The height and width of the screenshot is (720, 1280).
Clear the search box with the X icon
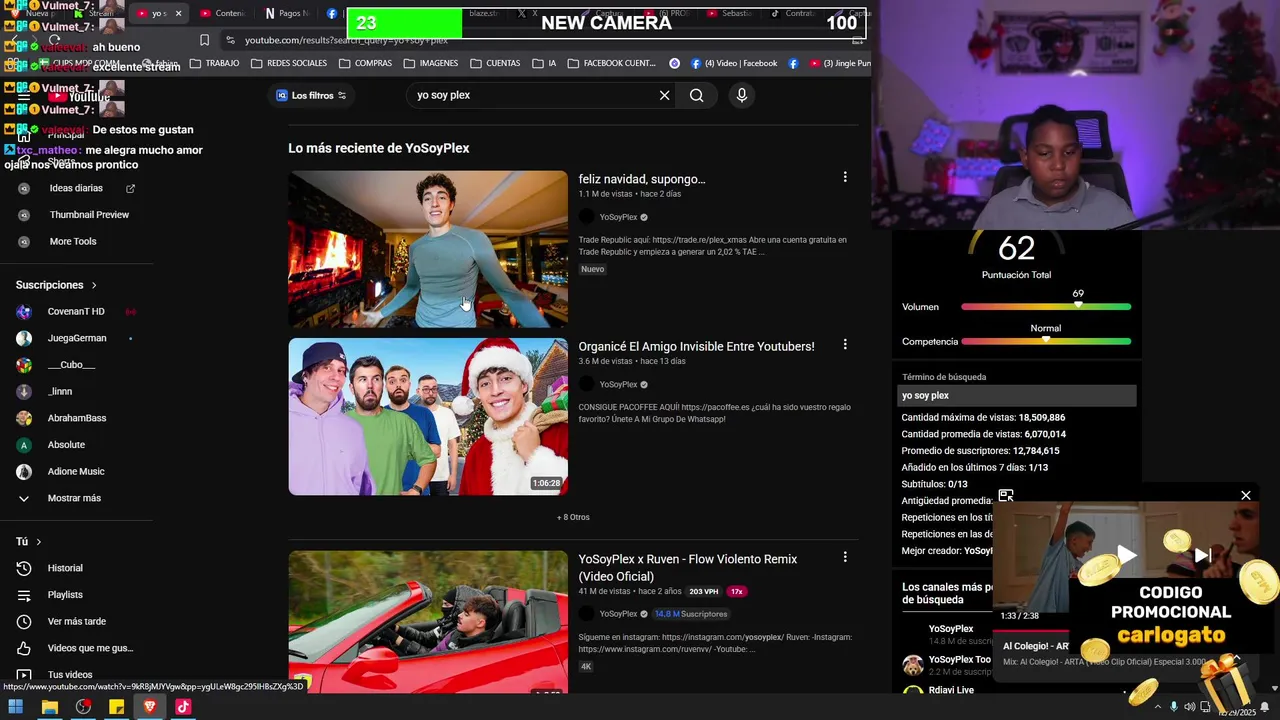[664, 95]
